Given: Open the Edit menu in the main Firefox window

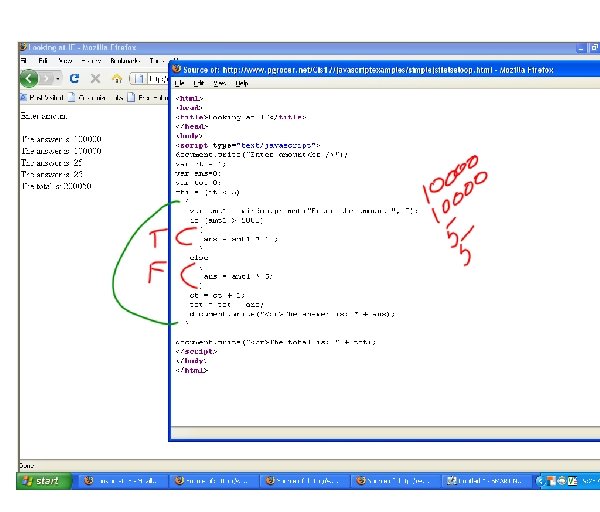Looking at the screenshot, I should [43, 60].
